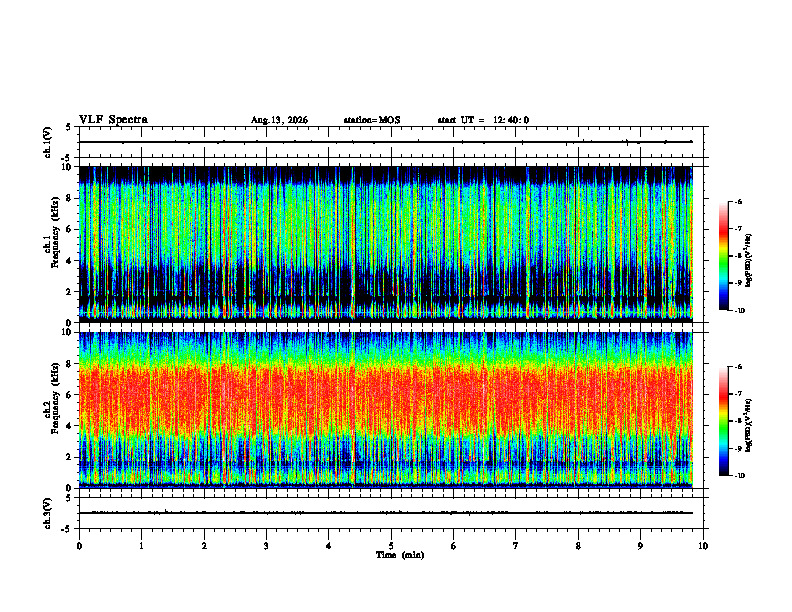Click the 10 kHz tick of ch.2 axis
792x612 pixels.
[x=70, y=332]
